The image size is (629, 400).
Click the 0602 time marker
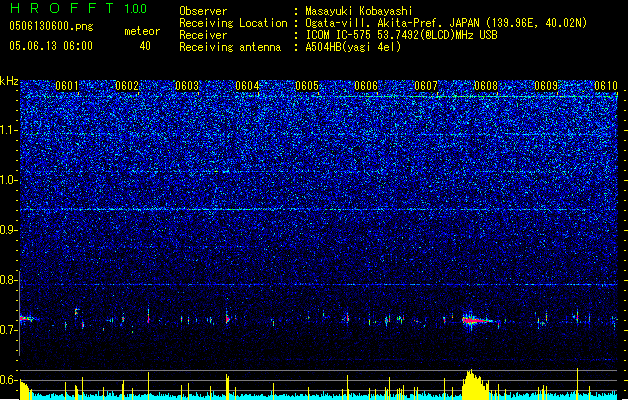[x=127, y=86]
